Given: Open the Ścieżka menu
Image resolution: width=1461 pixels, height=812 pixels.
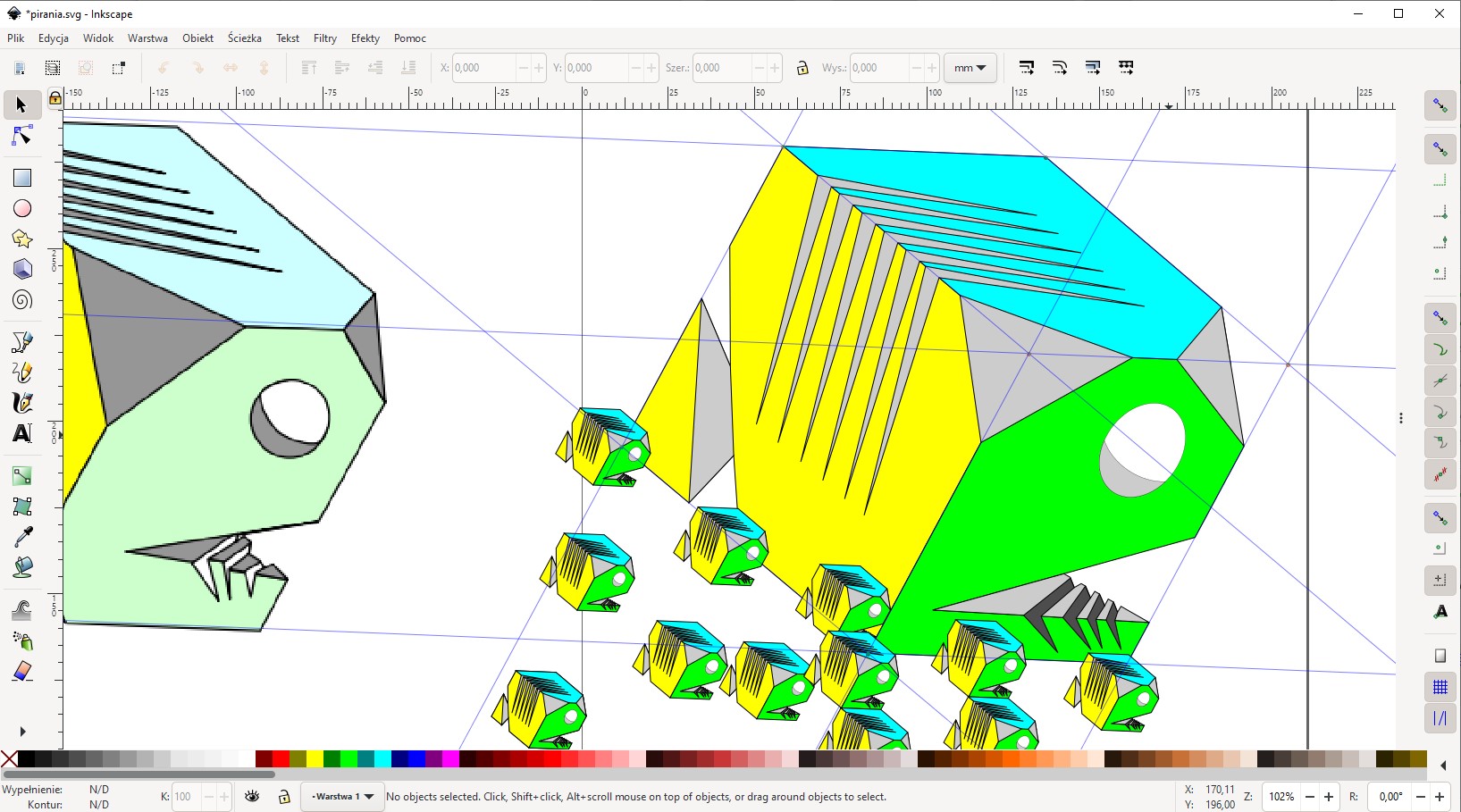Looking at the screenshot, I should click(244, 38).
